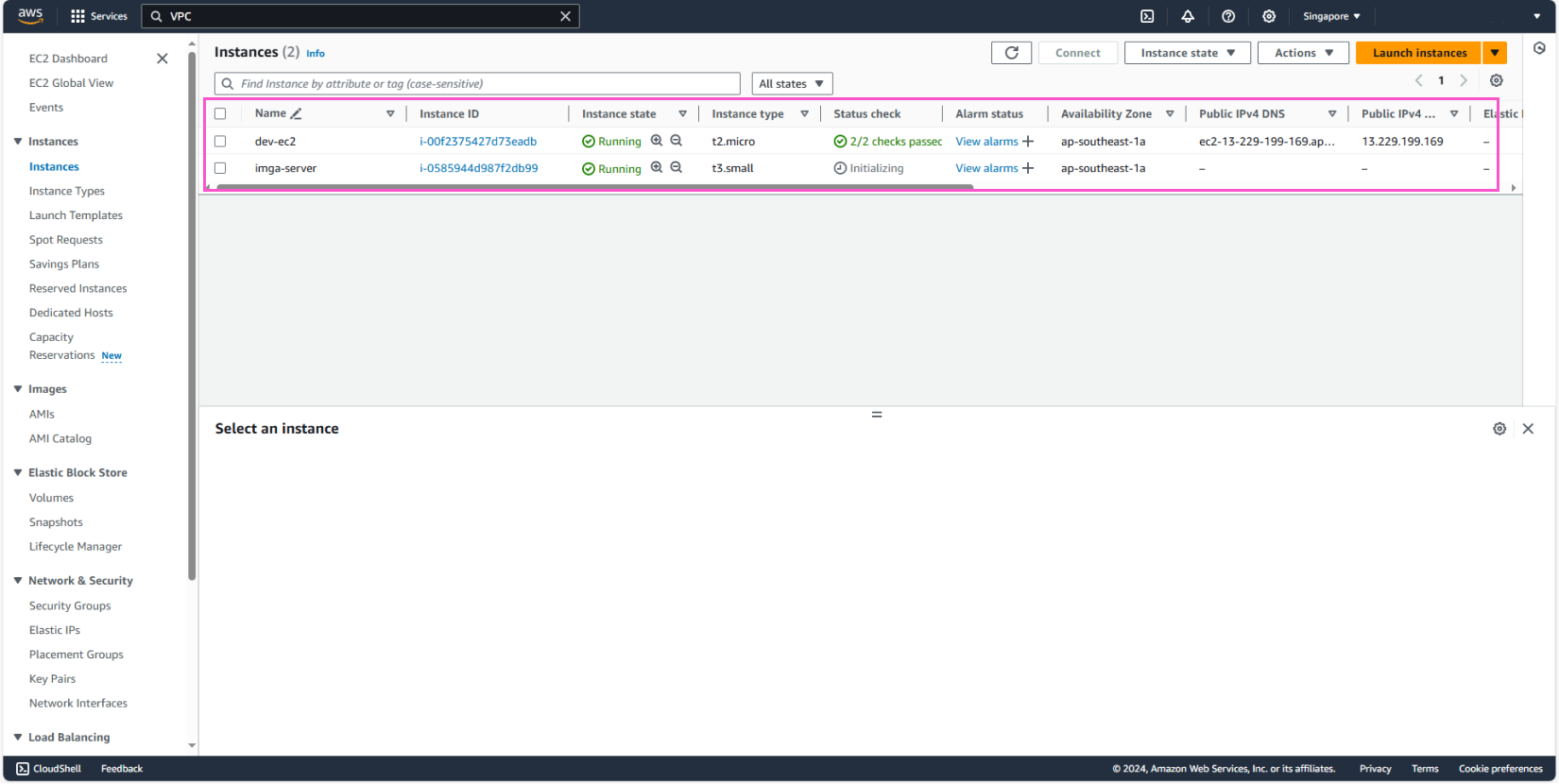Select the dev-ec2 row checkbox
This screenshot has height=784, width=1559.
(x=220, y=141)
